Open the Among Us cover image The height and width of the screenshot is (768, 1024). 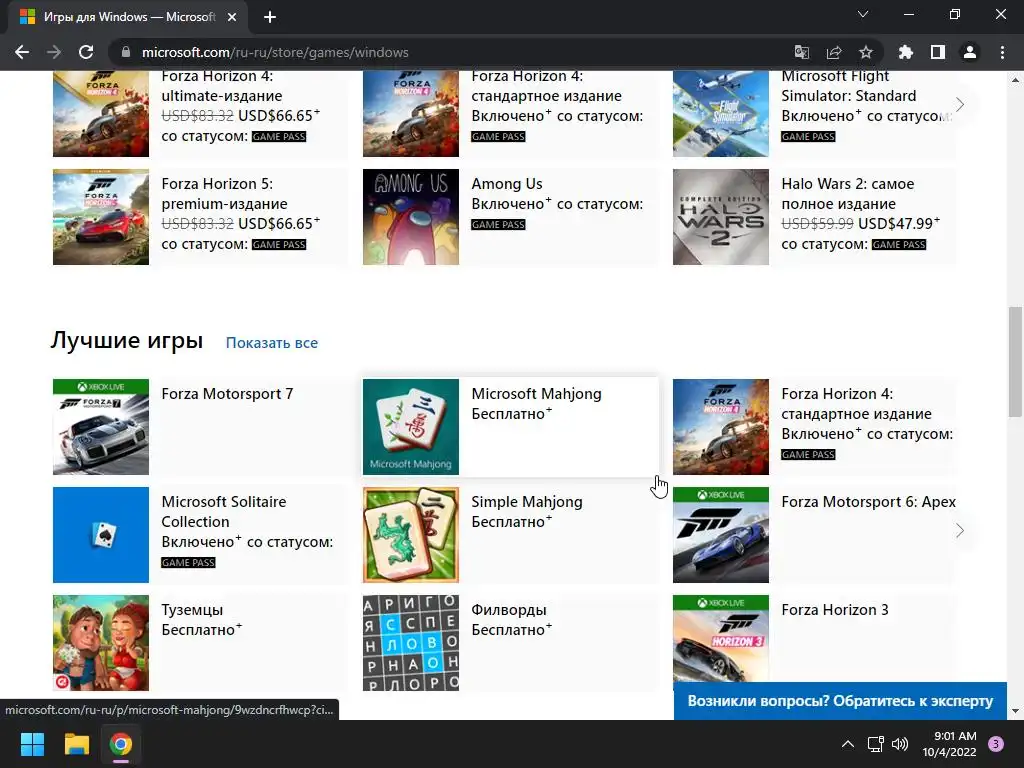coord(411,217)
